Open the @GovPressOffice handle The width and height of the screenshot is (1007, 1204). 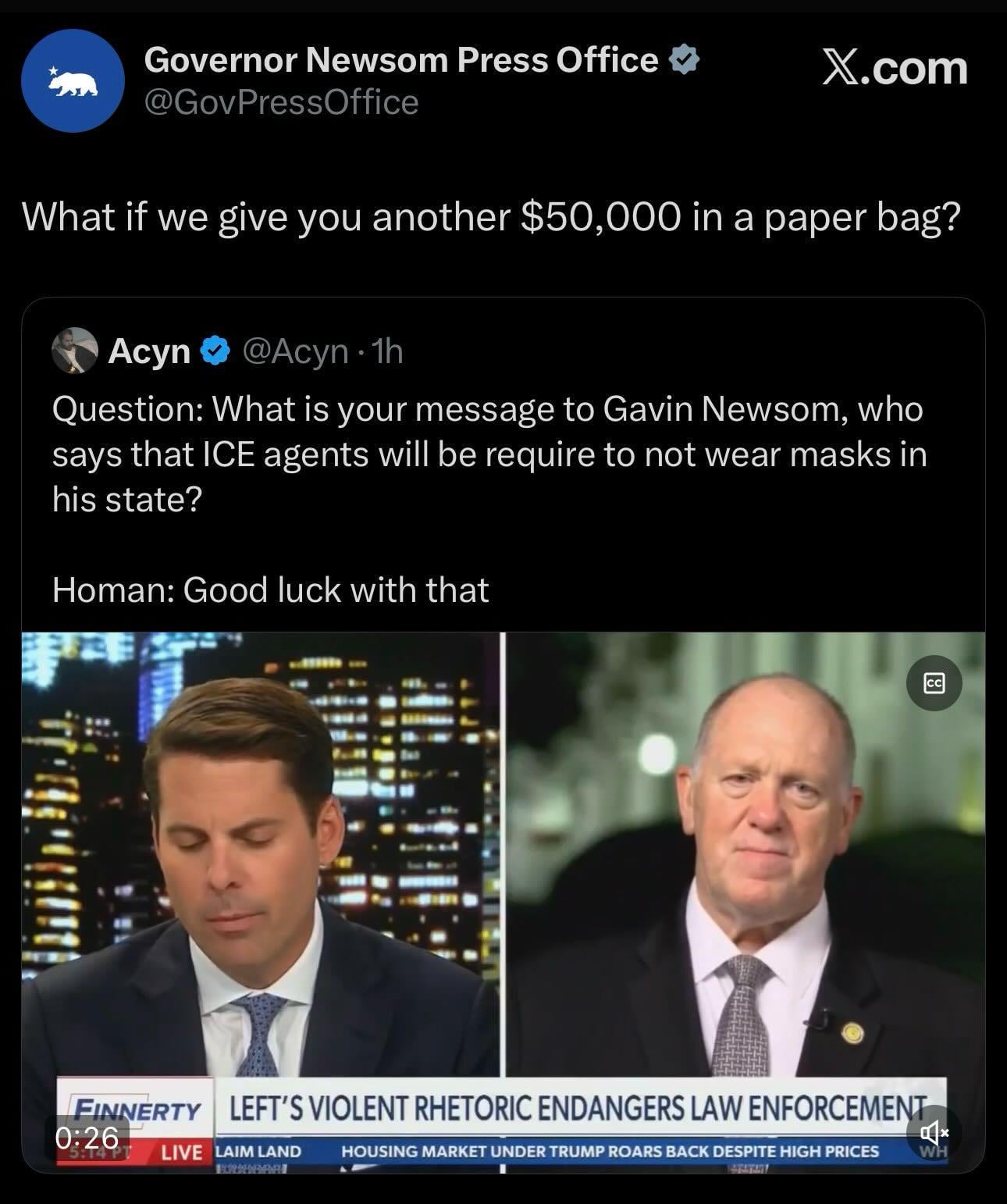(282, 102)
